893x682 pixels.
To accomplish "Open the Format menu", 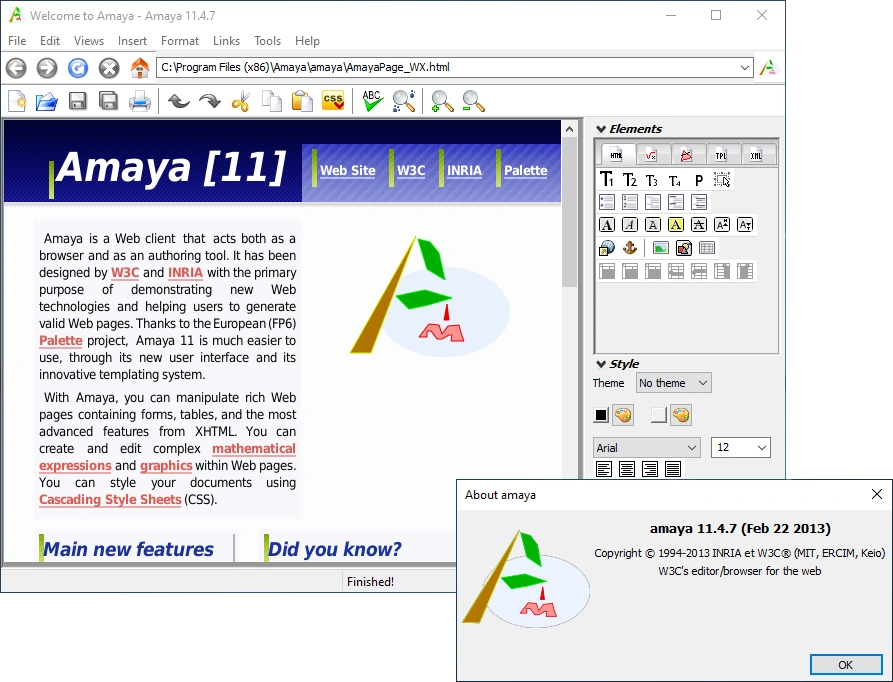I will tap(180, 41).
